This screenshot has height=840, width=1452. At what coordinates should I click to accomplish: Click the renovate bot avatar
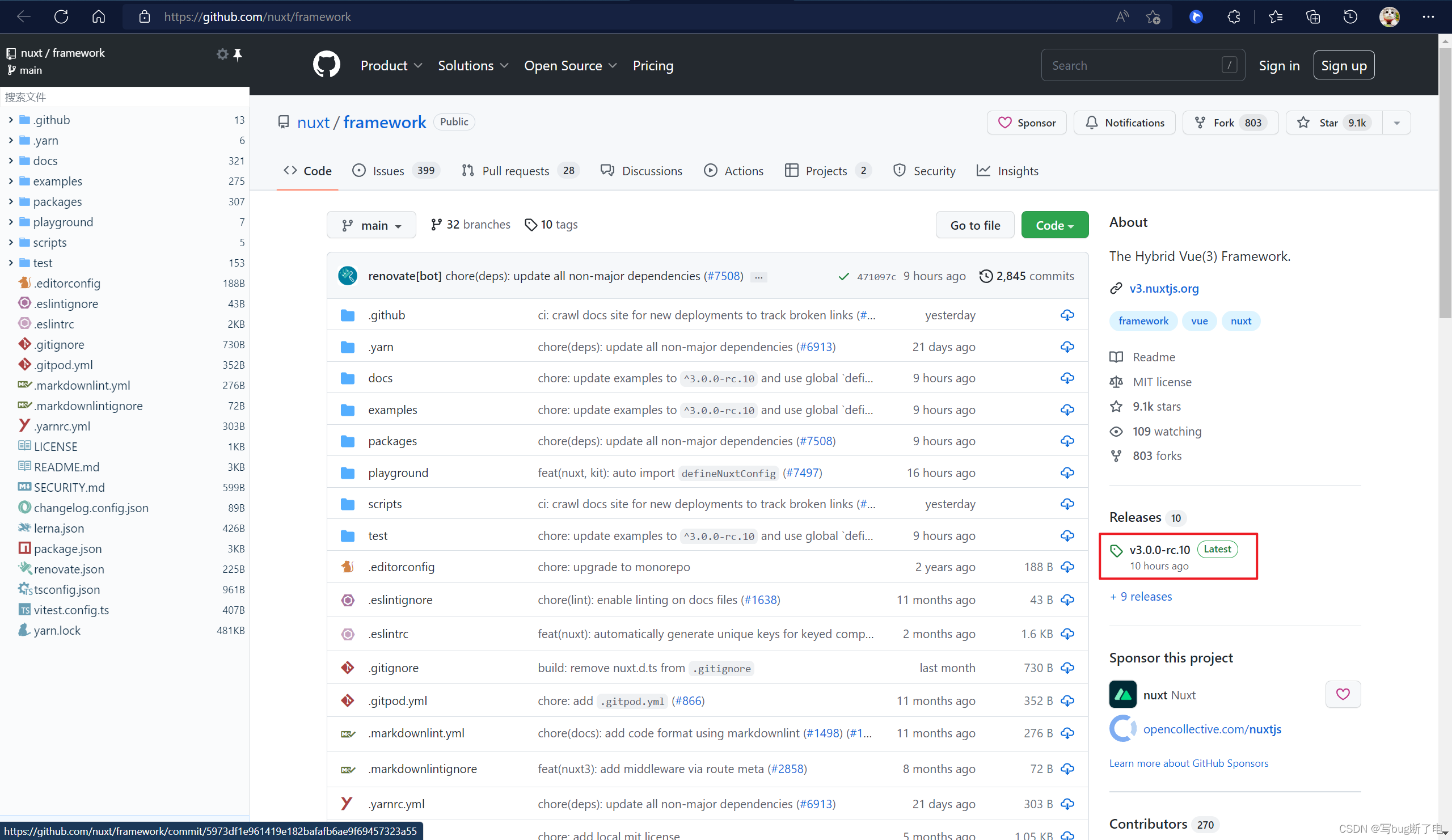tap(348, 276)
